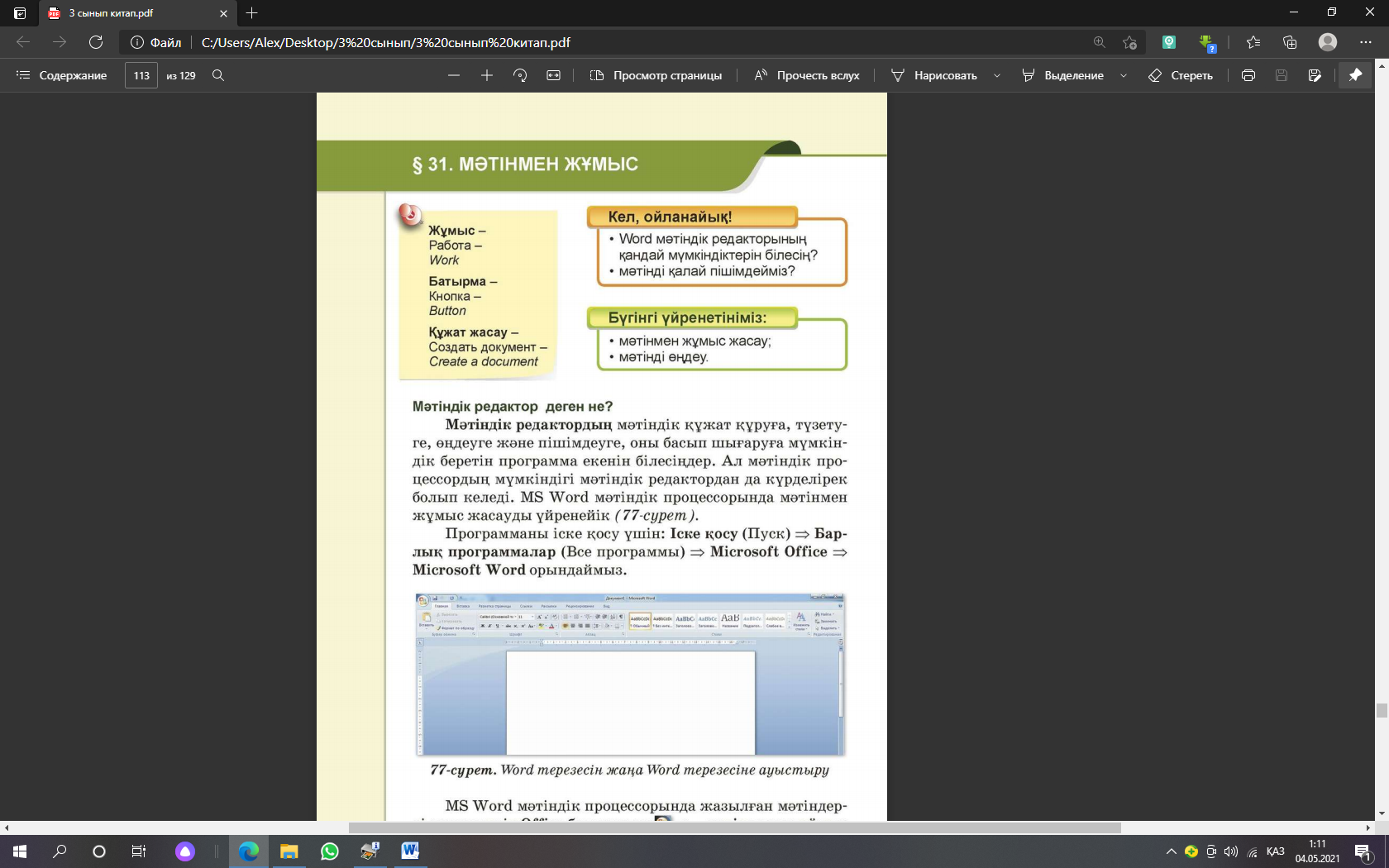The height and width of the screenshot is (868, 1389).
Task: Zoom in with the plus button
Action: tap(487, 75)
